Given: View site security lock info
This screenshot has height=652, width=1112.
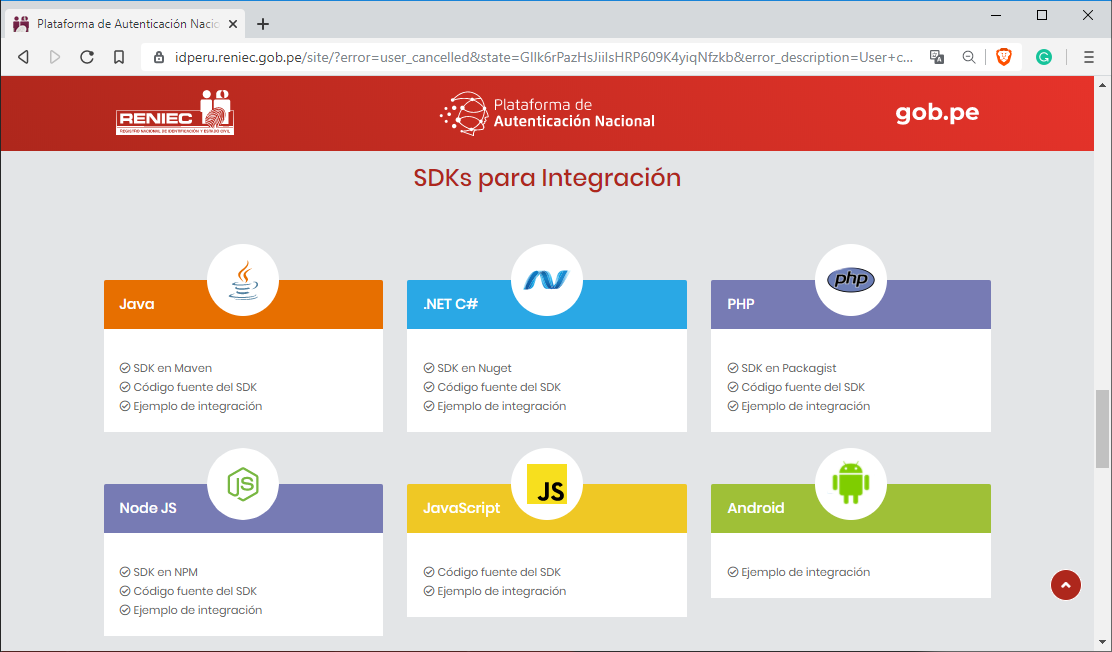Looking at the screenshot, I should click(x=159, y=57).
